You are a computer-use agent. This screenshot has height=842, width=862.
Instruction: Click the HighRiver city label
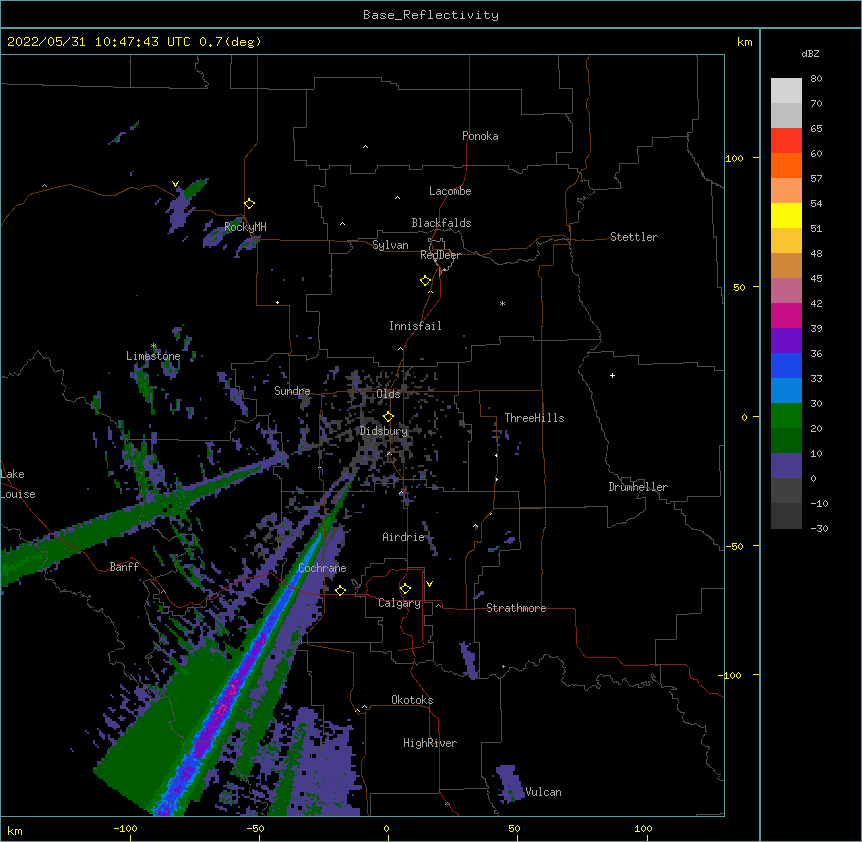pos(430,743)
